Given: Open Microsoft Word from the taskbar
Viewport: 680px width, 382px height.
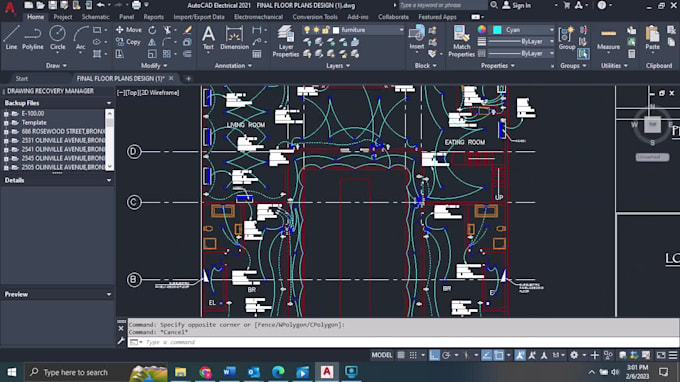Looking at the screenshot, I should pos(229,372).
